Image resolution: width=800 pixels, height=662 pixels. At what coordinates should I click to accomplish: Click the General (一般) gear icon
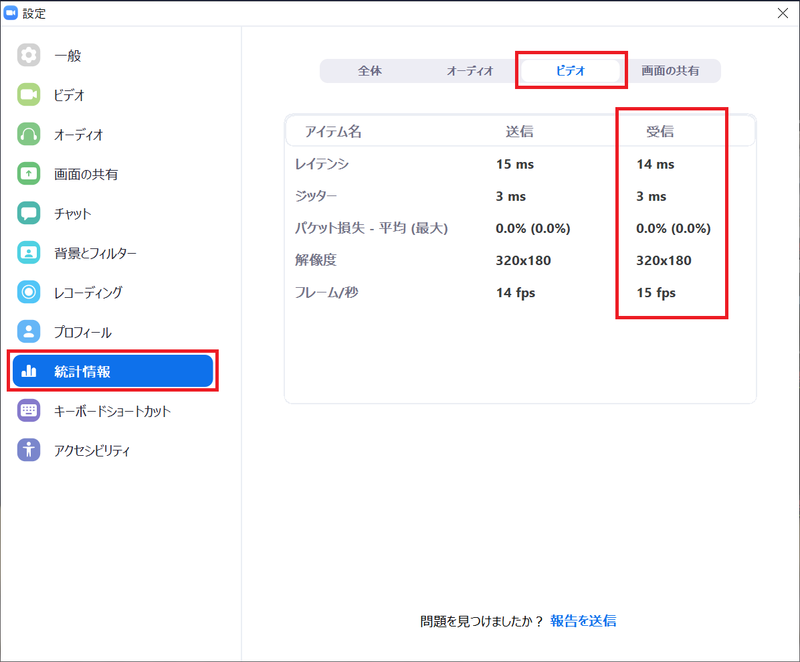[29, 55]
